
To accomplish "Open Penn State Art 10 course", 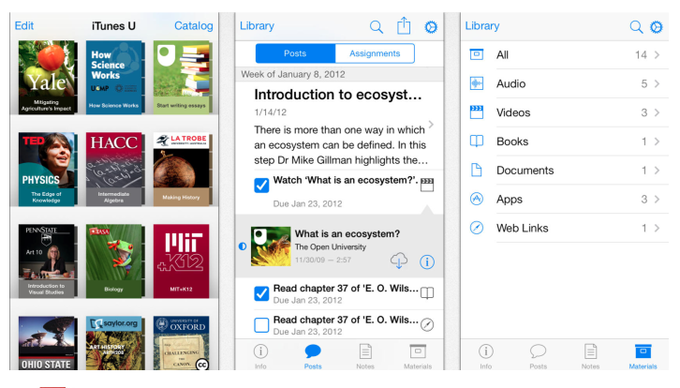I will pos(48,261).
